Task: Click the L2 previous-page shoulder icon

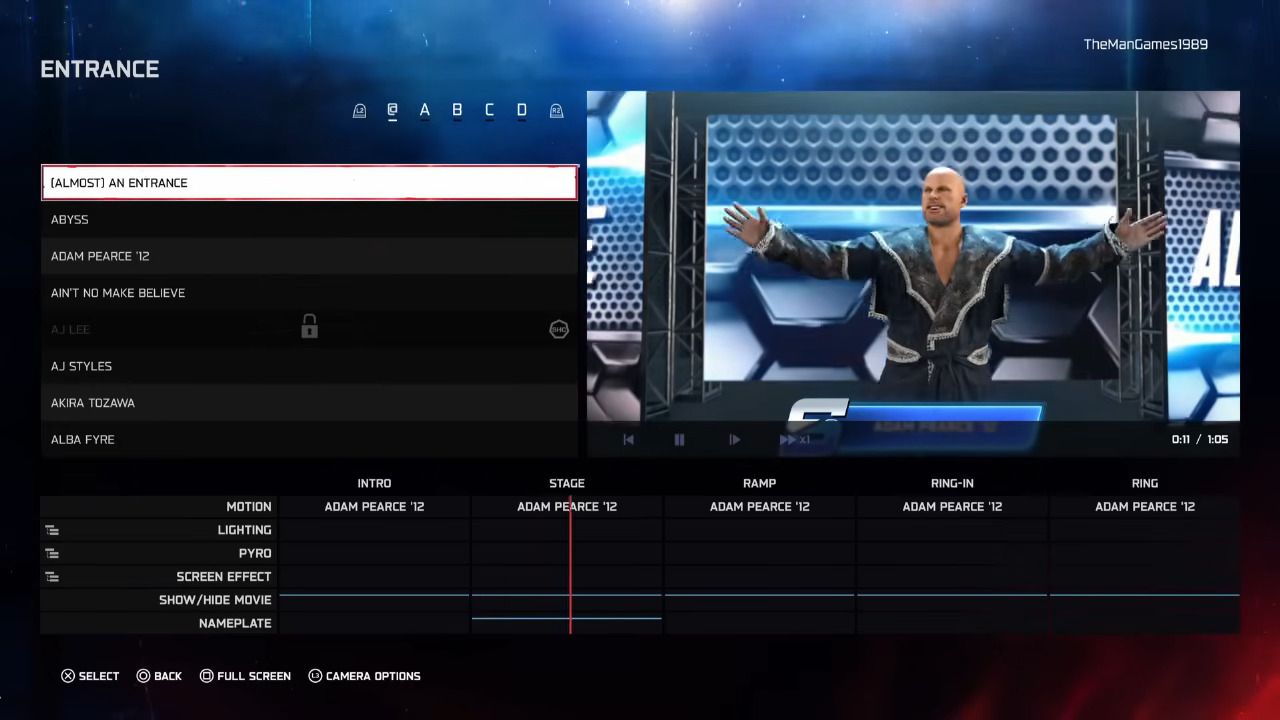Action: (360, 111)
